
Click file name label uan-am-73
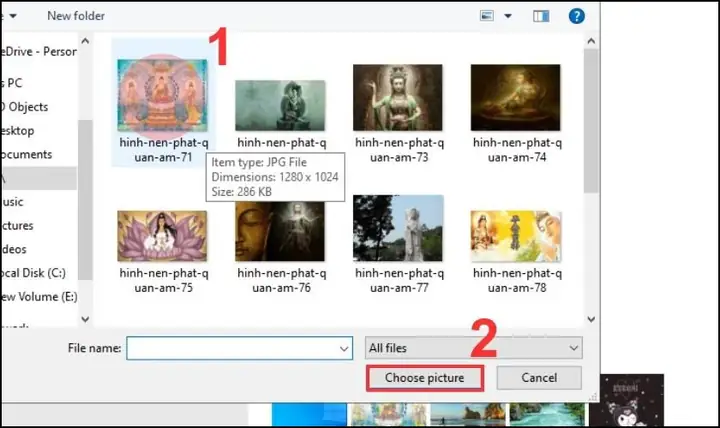399,158
